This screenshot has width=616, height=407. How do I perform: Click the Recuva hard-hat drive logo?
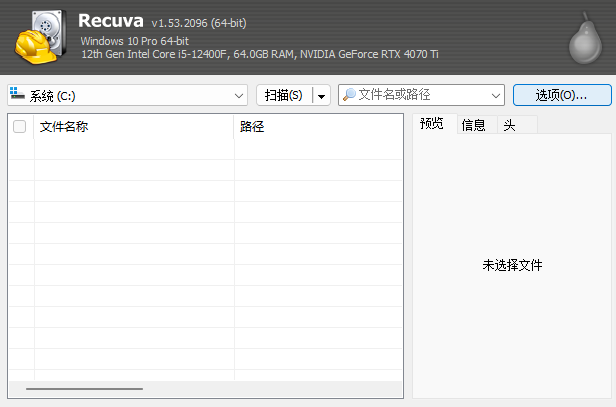(x=40, y=37)
